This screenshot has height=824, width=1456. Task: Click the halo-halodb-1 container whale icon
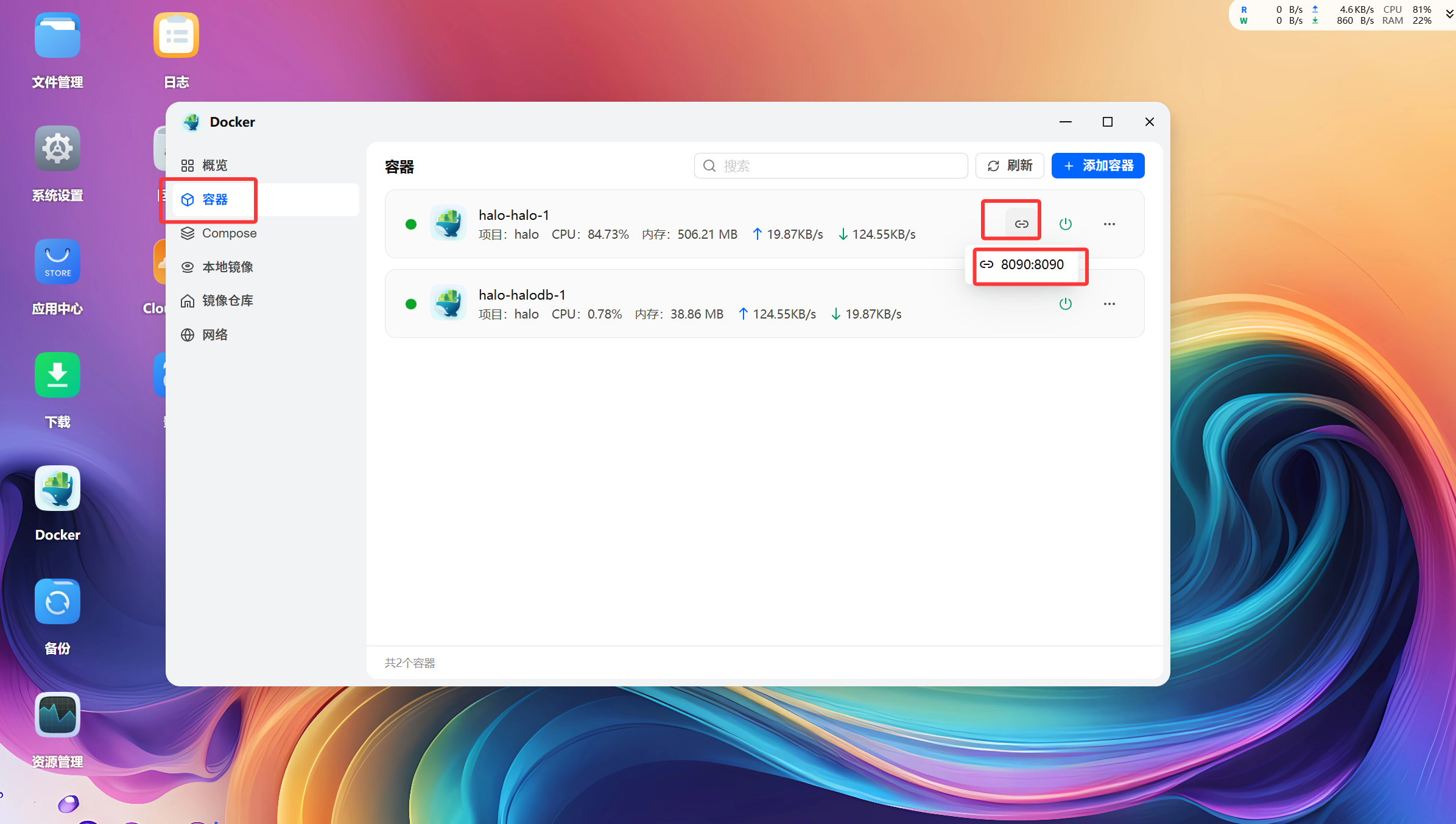(448, 303)
